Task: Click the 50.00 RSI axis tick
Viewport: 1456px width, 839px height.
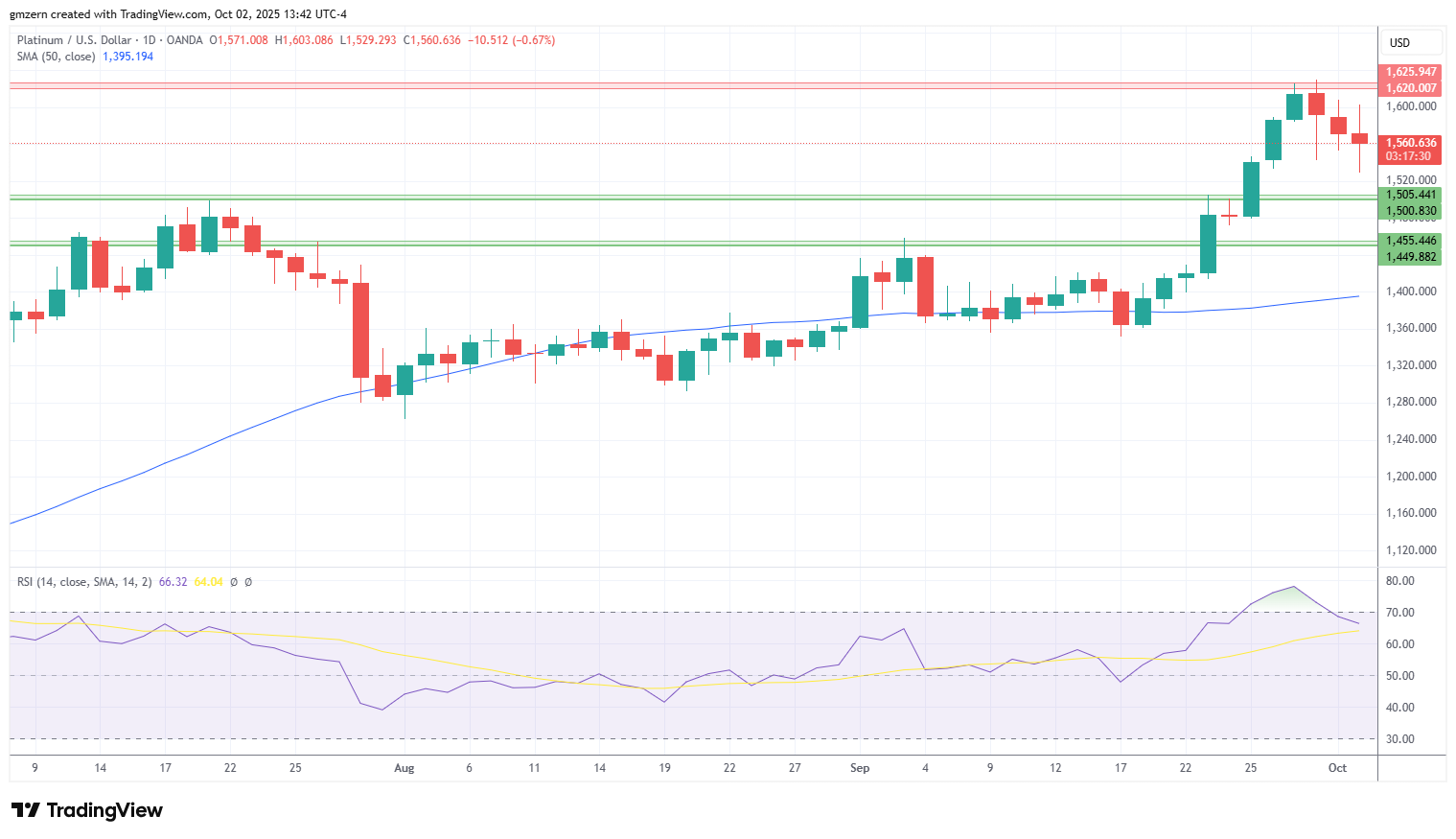Action: click(1400, 676)
